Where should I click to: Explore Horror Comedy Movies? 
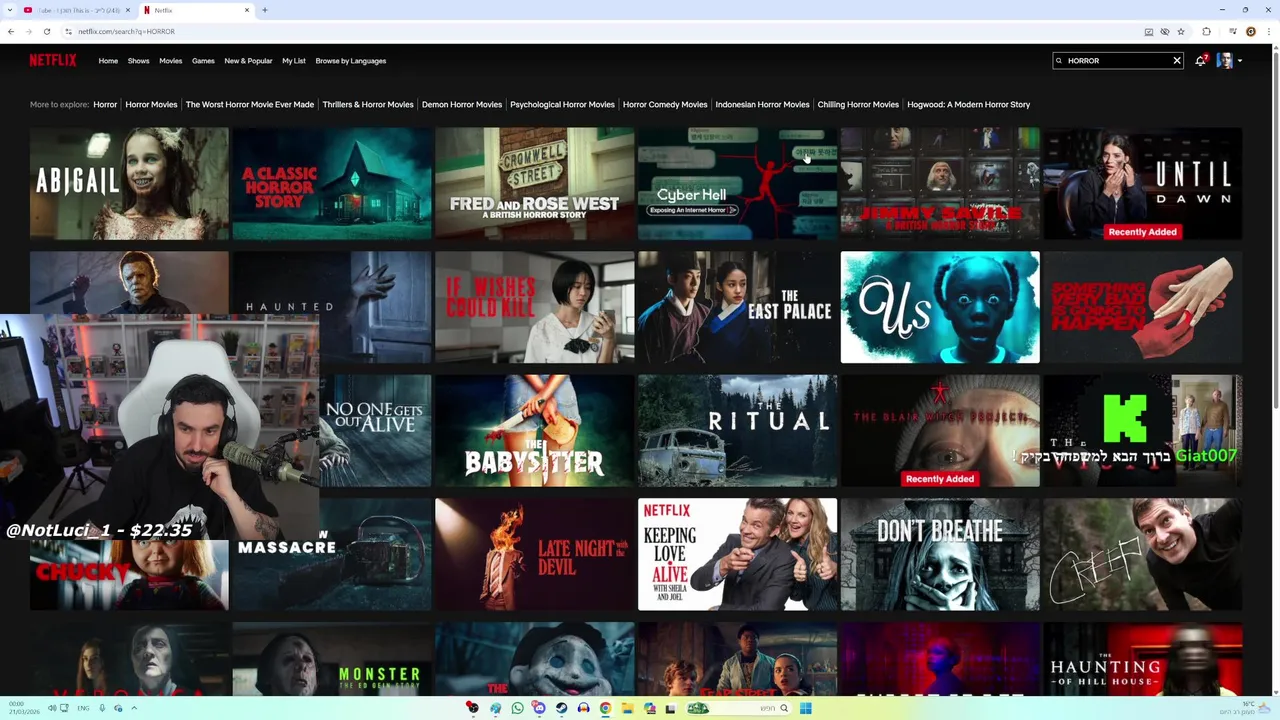pyautogui.click(x=665, y=104)
